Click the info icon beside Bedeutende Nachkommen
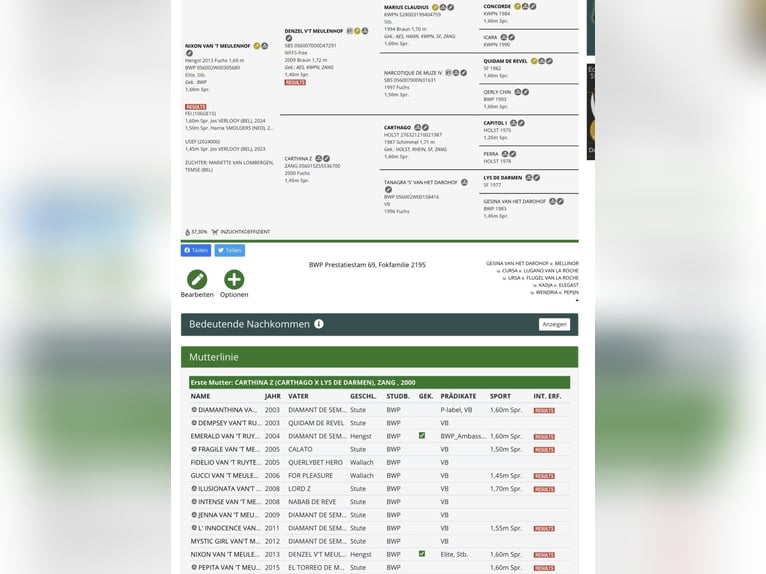Viewport: 766px width, 574px height. (x=319, y=324)
